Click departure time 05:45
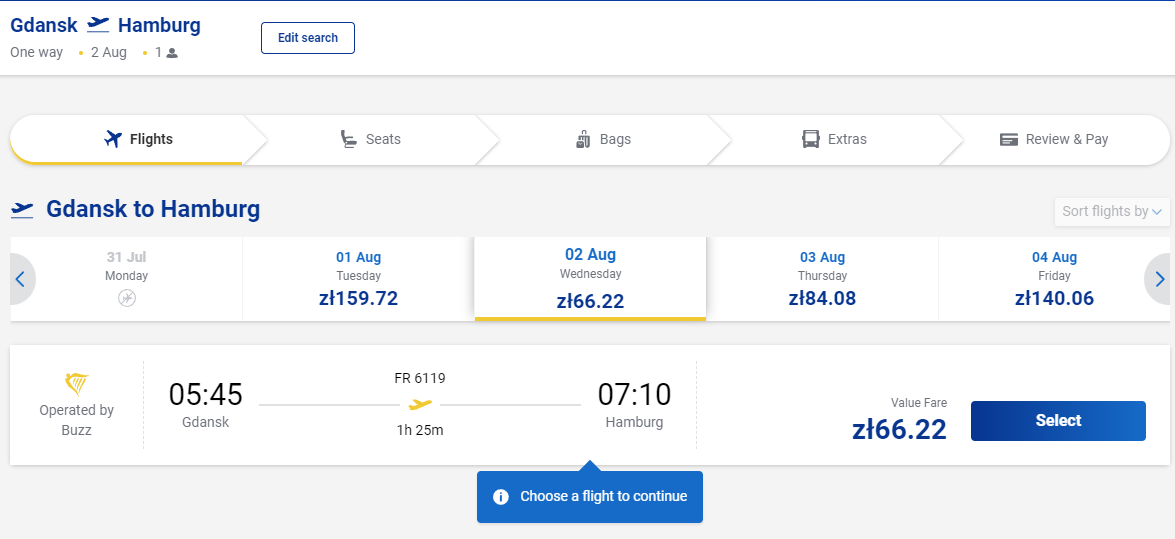1175x539 pixels. [205, 395]
